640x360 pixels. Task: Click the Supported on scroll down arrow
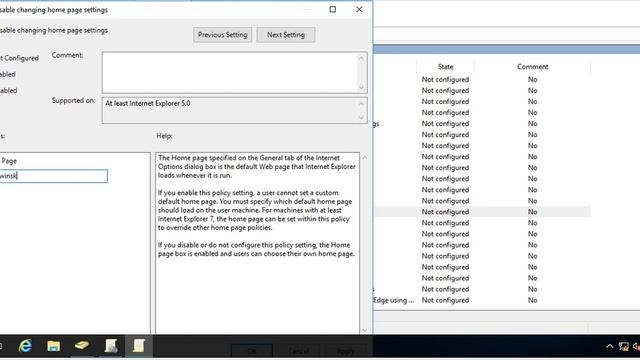pos(361,118)
